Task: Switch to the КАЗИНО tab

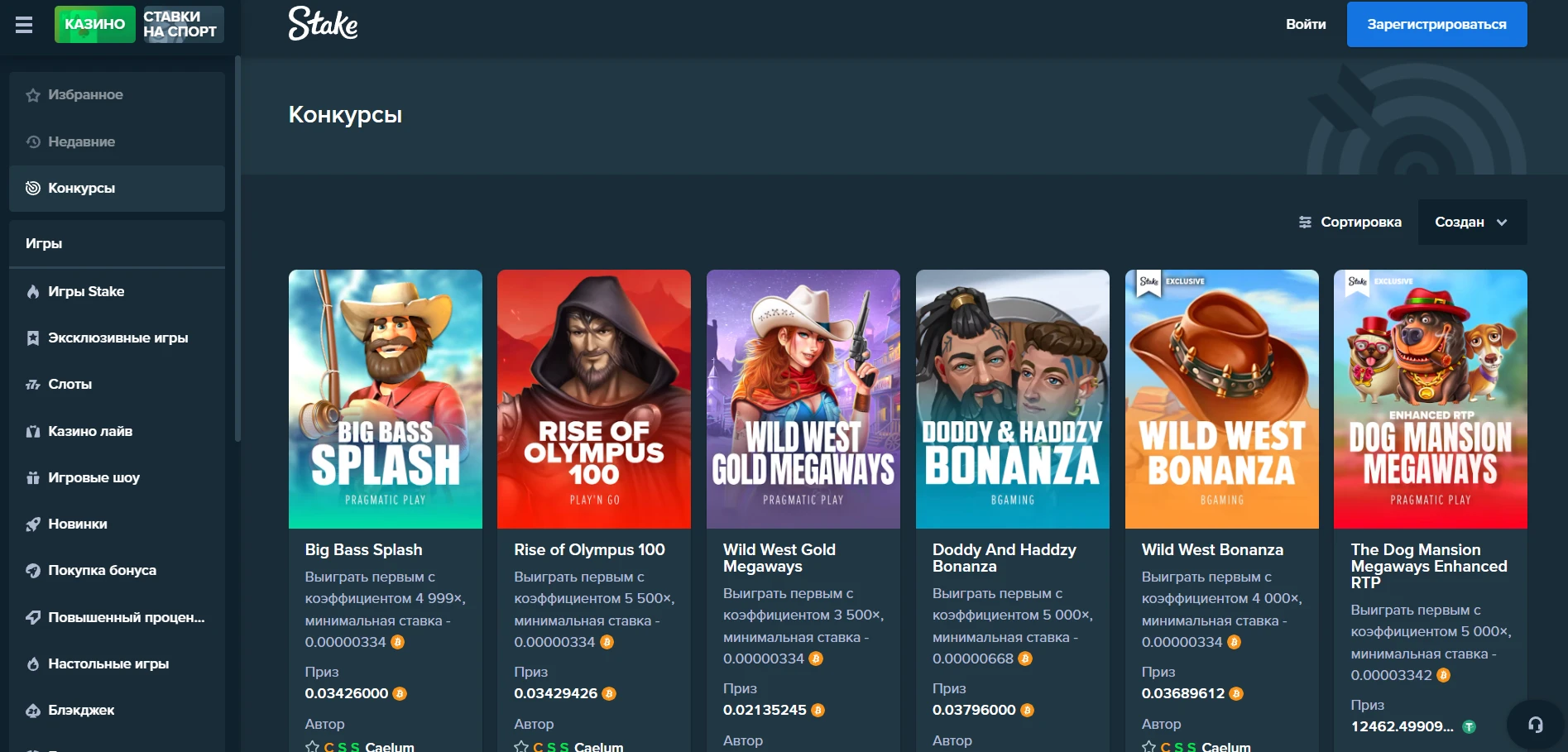Action: click(x=94, y=24)
